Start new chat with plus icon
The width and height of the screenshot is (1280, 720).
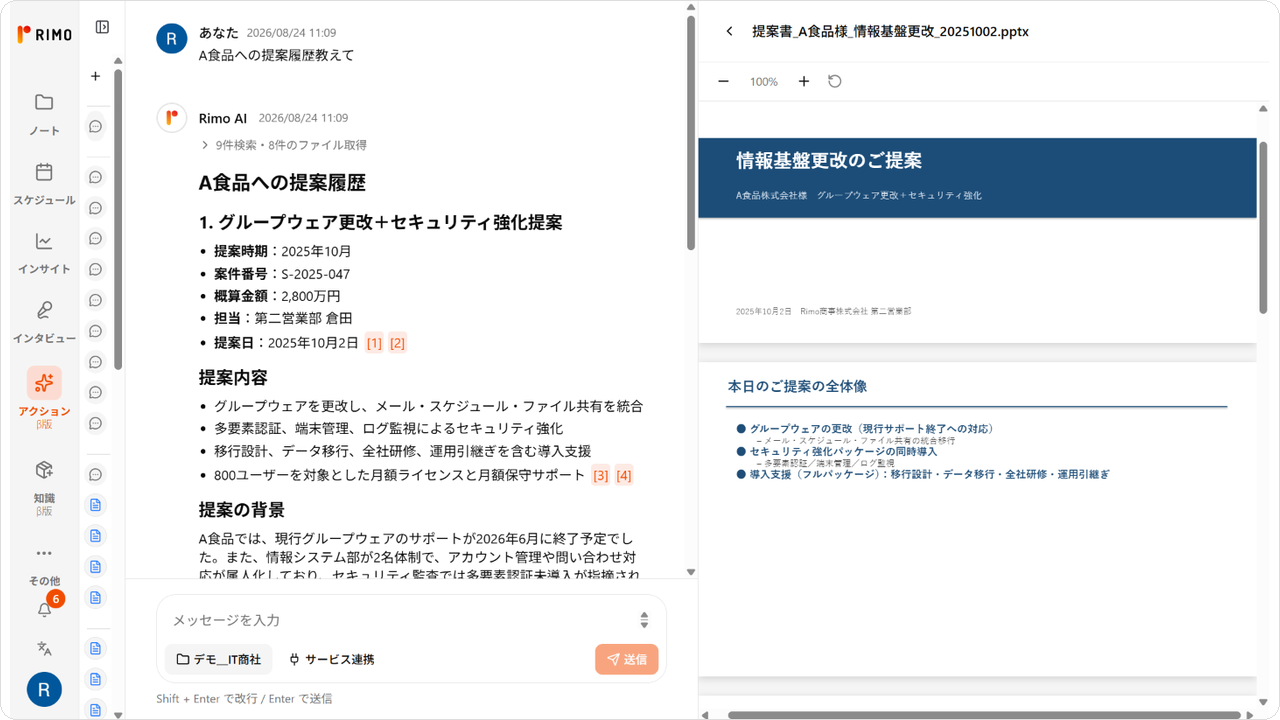click(x=96, y=76)
